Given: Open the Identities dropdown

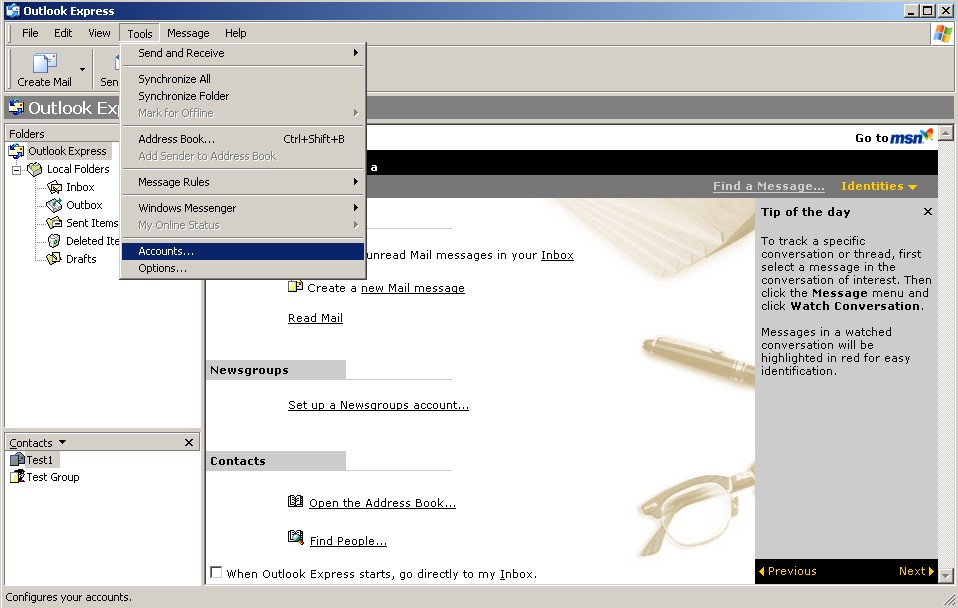Looking at the screenshot, I should pos(879,187).
